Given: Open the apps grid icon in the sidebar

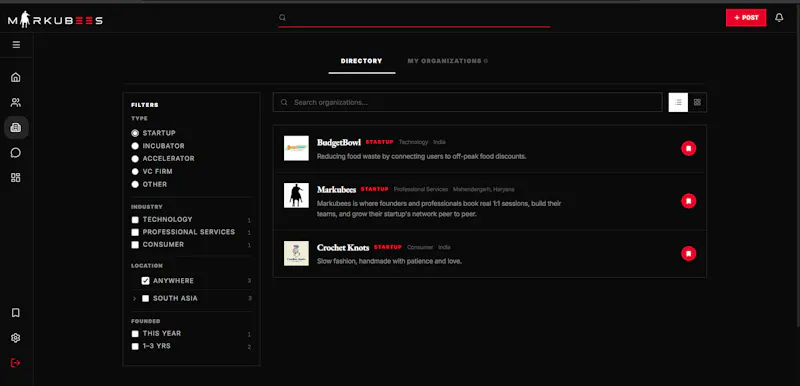Looking at the screenshot, I should pyautogui.click(x=16, y=177).
